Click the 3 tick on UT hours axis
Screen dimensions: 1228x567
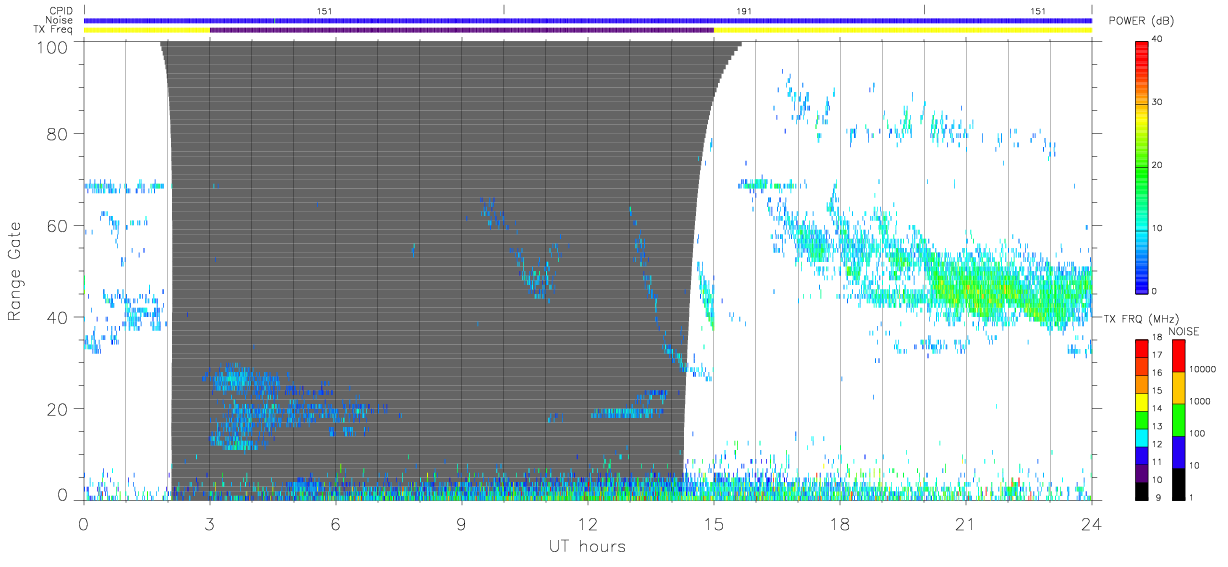tap(210, 523)
